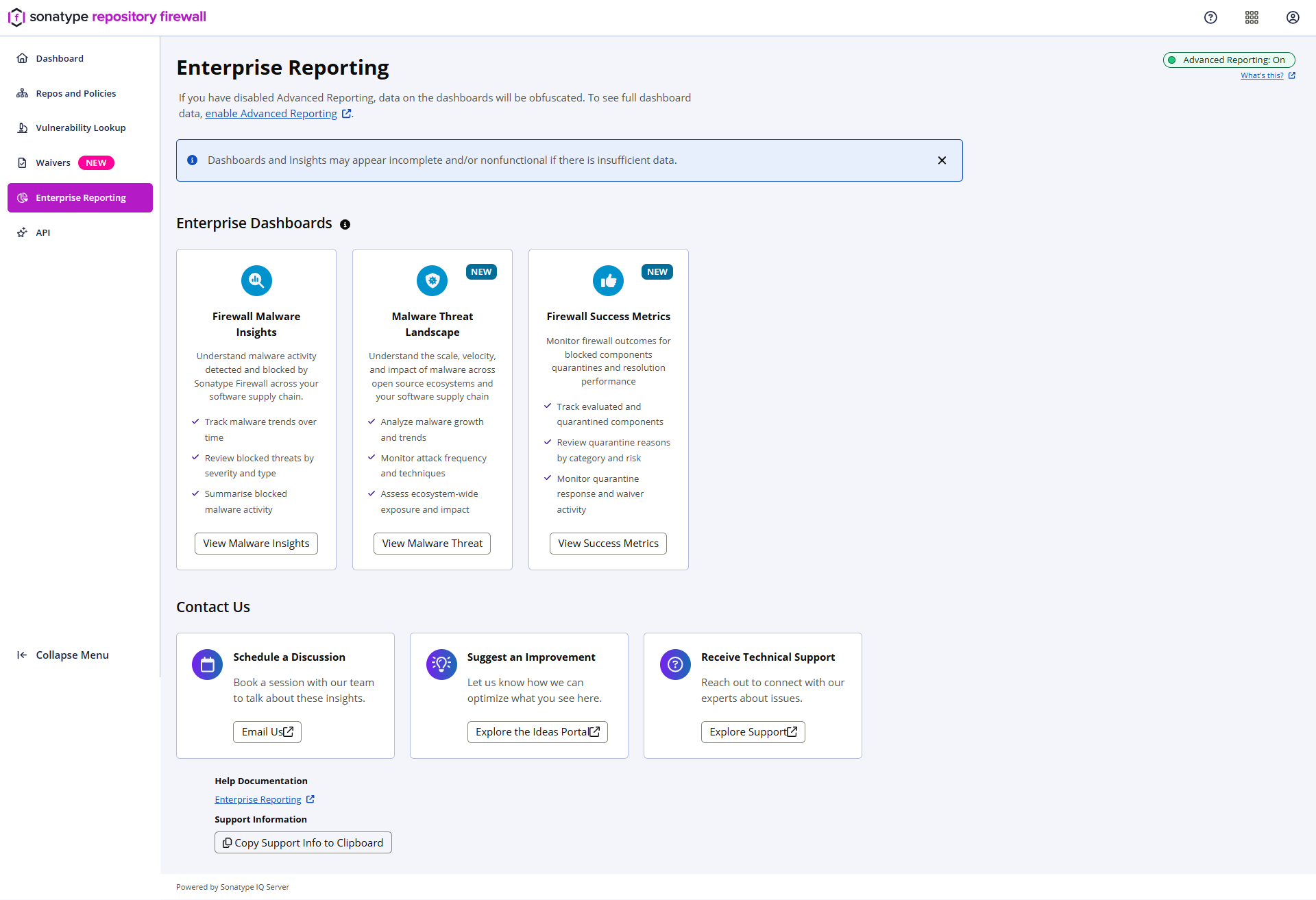
Task: Open the Waivers page
Action: click(x=80, y=162)
